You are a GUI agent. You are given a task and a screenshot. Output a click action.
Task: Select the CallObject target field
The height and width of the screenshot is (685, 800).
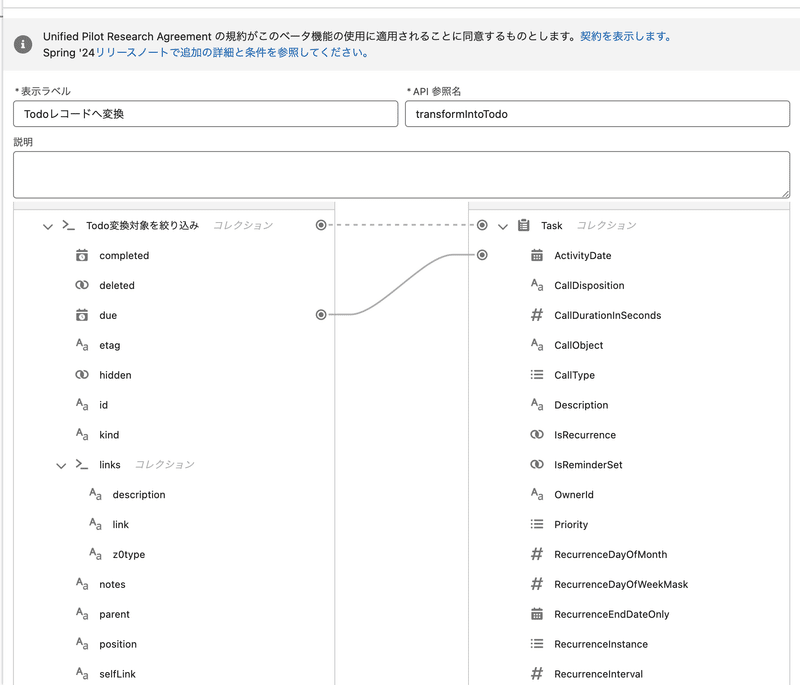pos(579,345)
